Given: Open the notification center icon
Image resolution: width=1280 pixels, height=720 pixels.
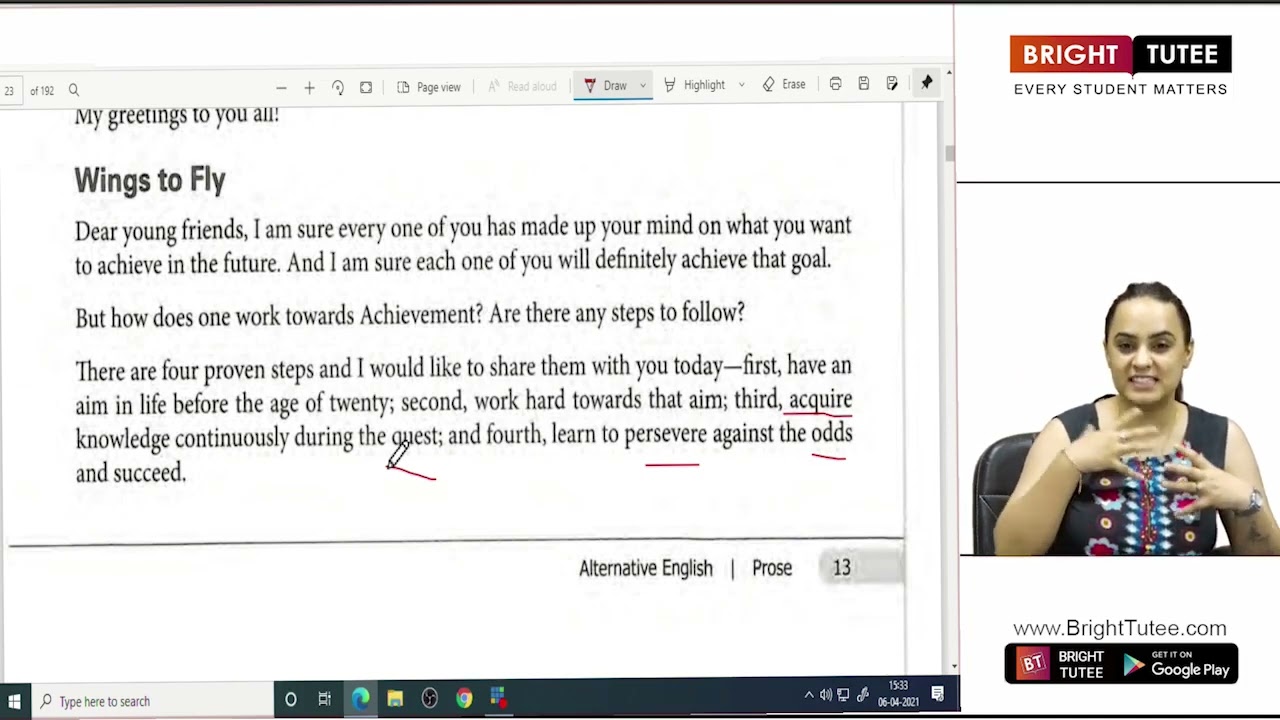Looking at the screenshot, I should [938, 693].
